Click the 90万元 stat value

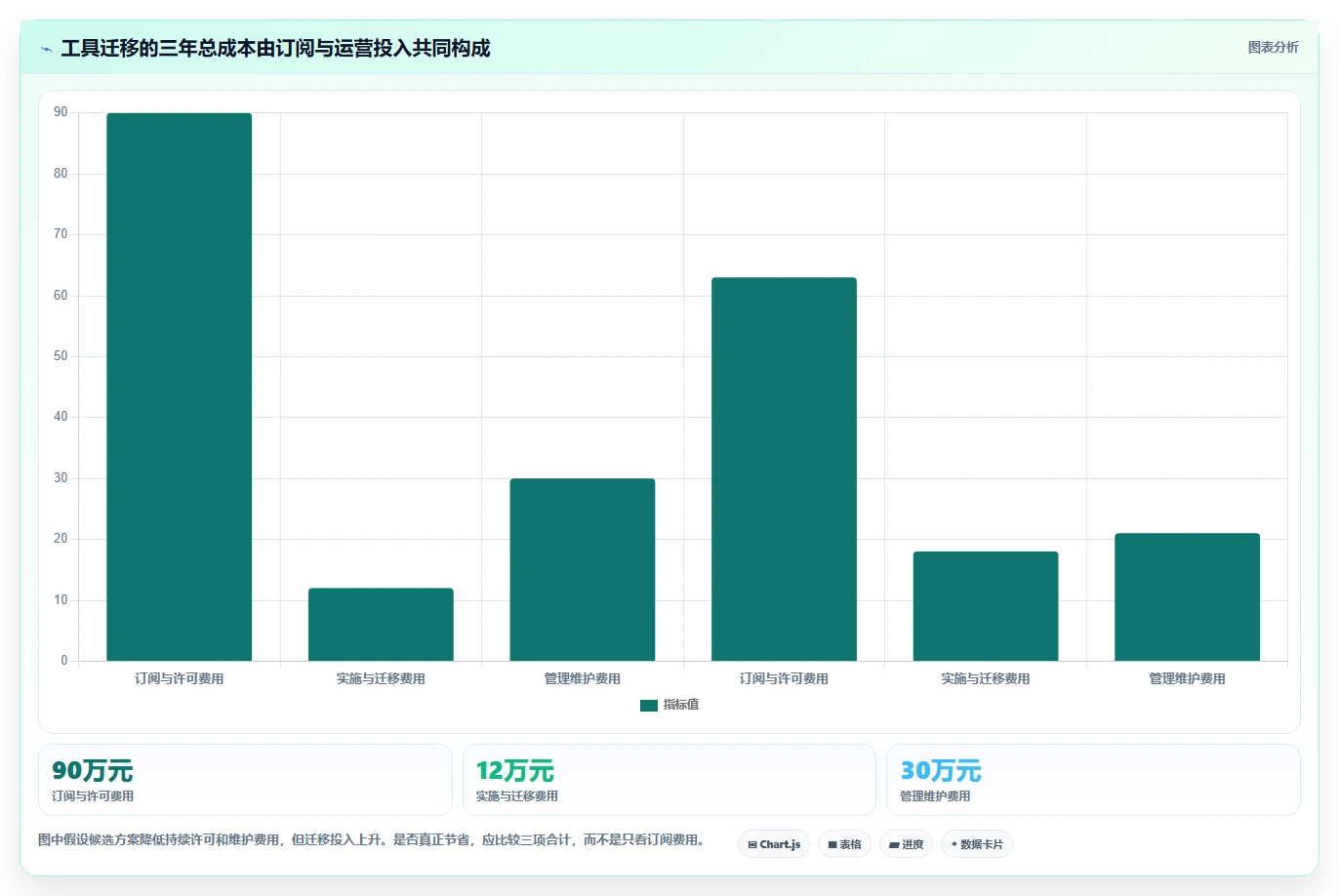(x=92, y=771)
